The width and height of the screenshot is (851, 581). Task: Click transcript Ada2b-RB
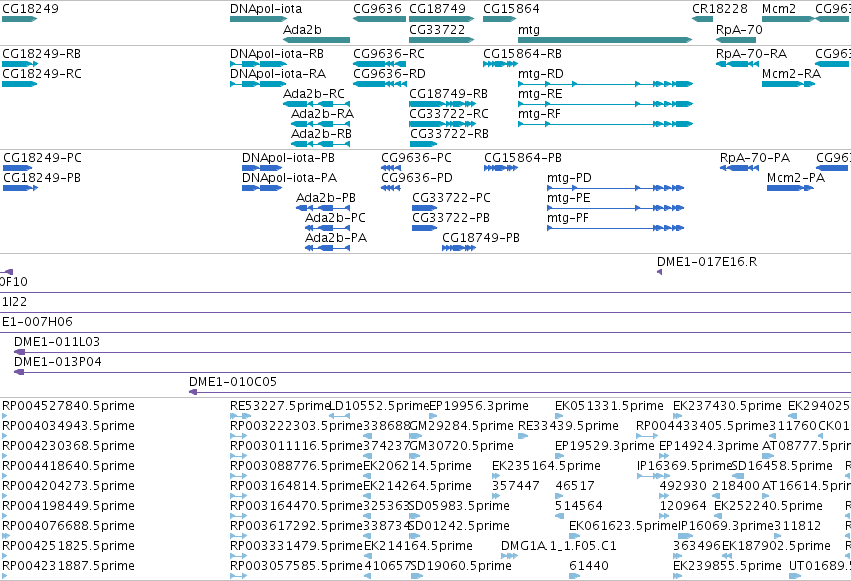pyautogui.click(x=321, y=134)
